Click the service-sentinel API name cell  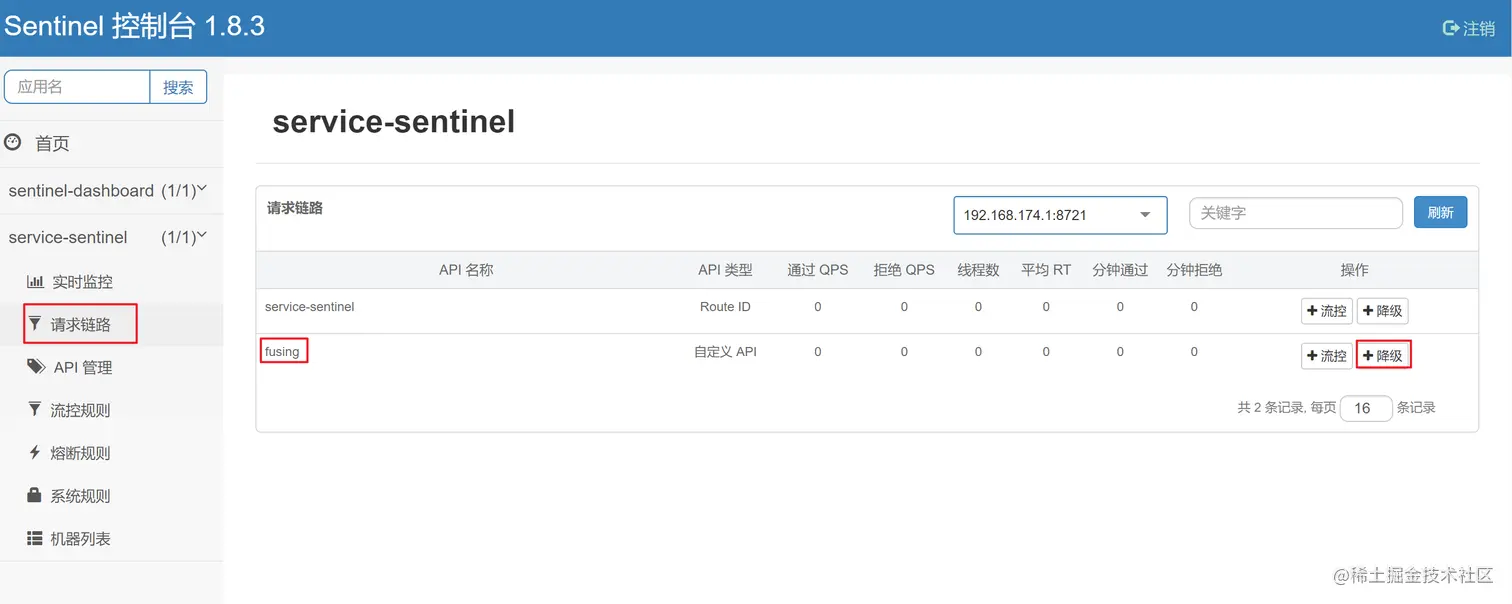click(310, 307)
